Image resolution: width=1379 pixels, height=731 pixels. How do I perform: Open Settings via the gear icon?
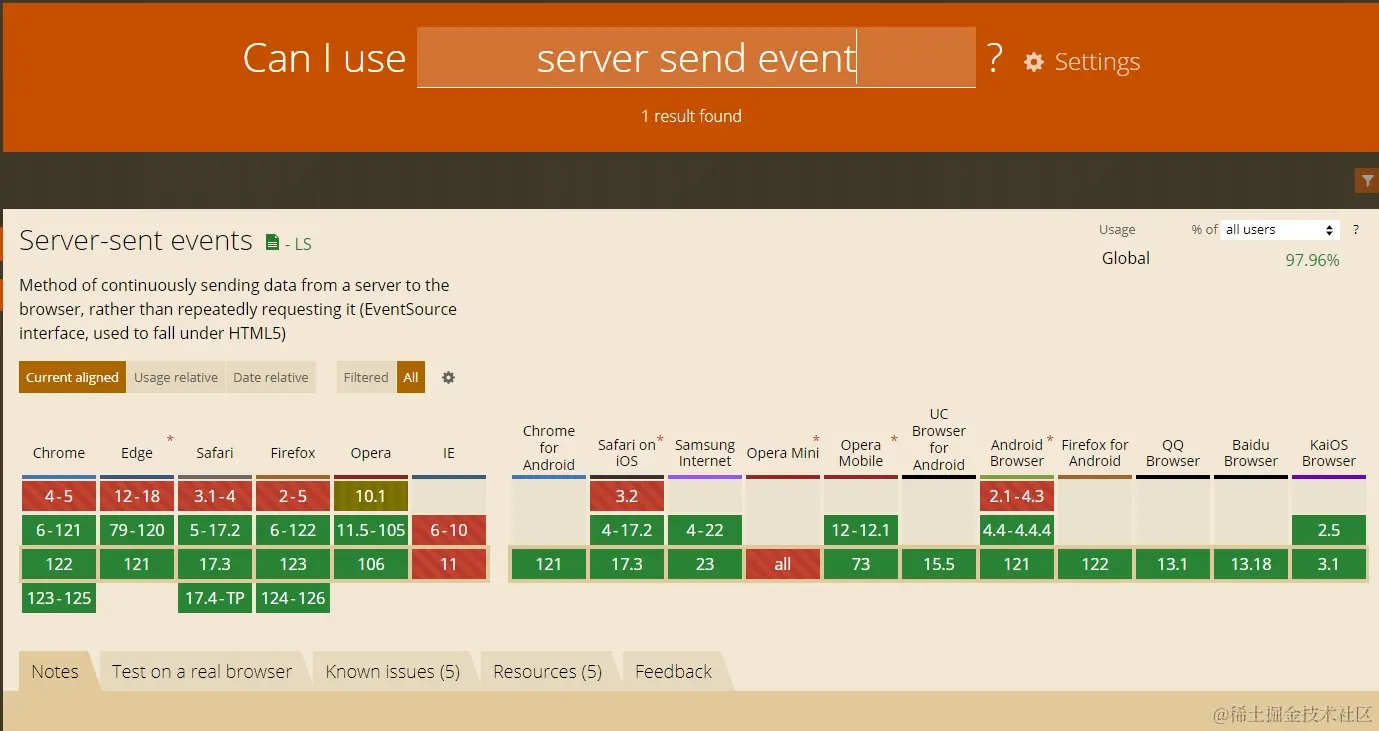click(1033, 62)
